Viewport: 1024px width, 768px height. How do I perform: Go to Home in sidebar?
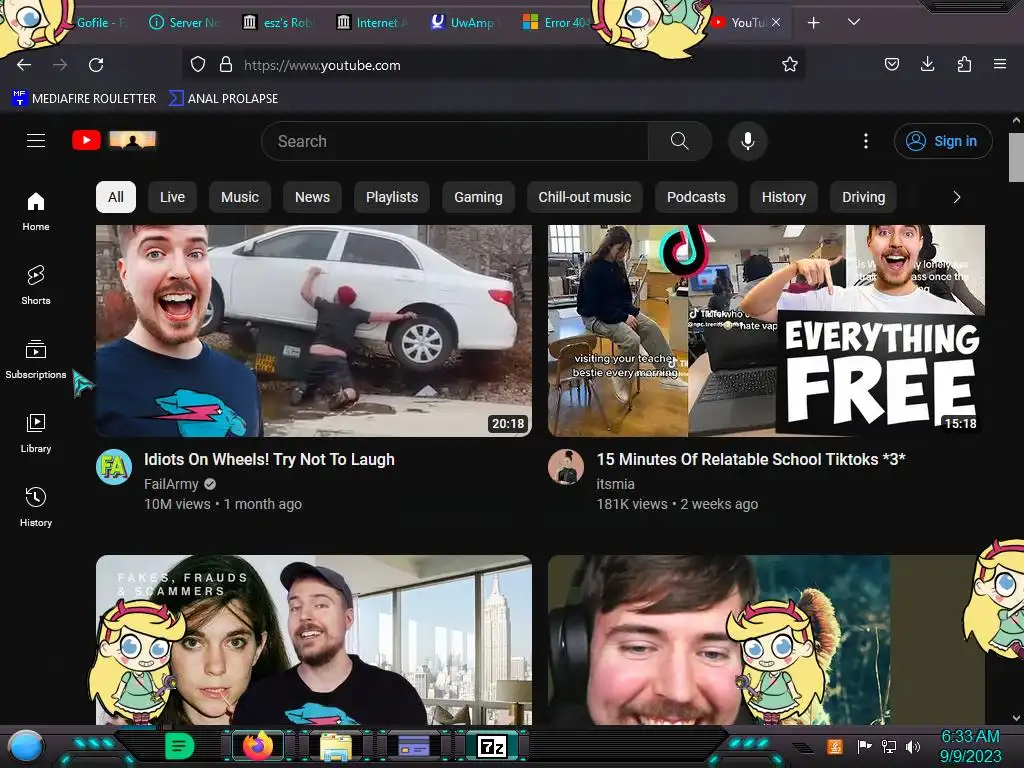(36, 211)
